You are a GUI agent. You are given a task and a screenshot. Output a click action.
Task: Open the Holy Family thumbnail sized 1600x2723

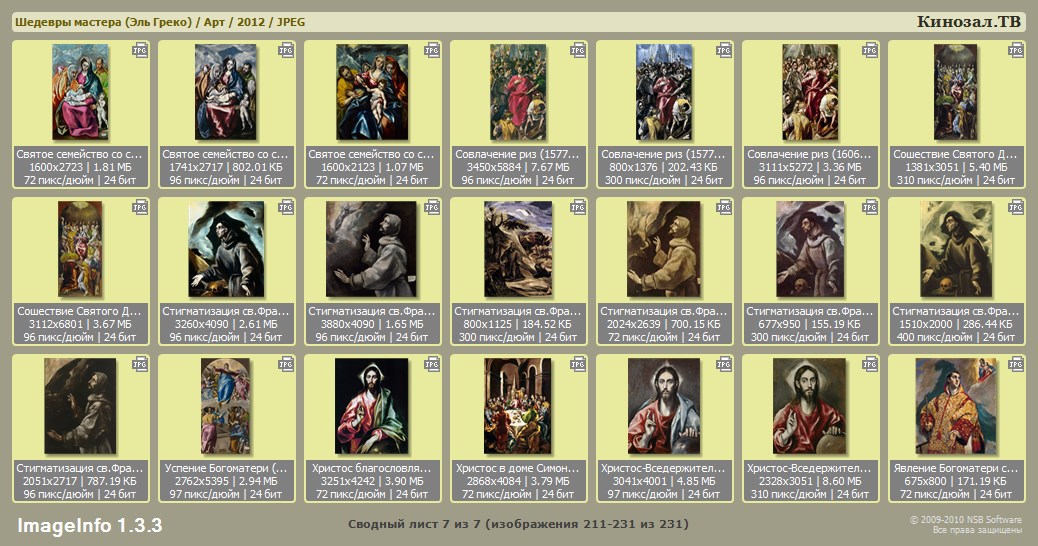[x=80, y=91]
